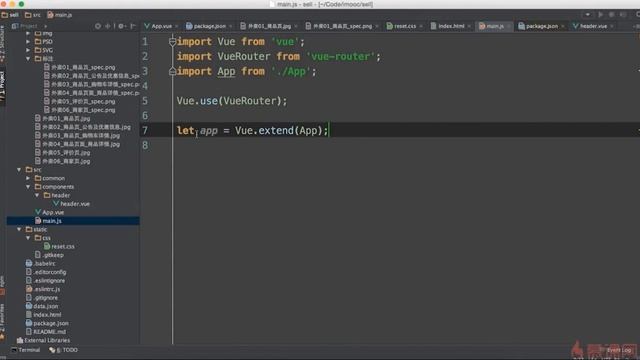Click the Structure side tool tab

click(x=2, y=44)
